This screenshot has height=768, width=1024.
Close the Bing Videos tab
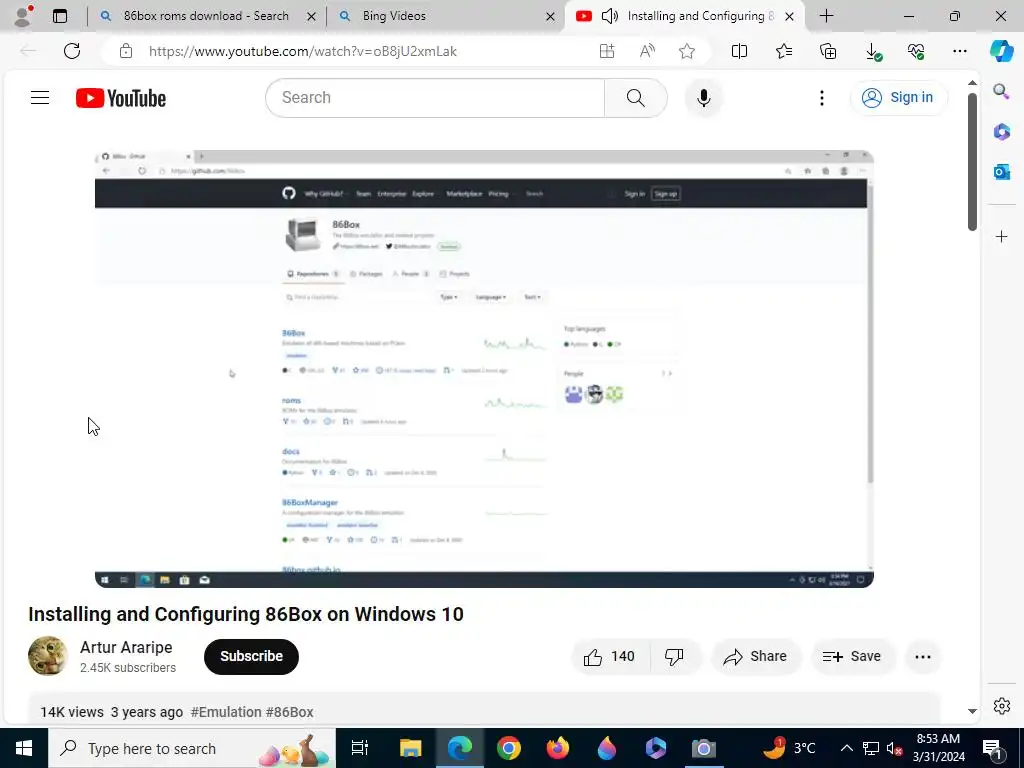click(551, 16)
